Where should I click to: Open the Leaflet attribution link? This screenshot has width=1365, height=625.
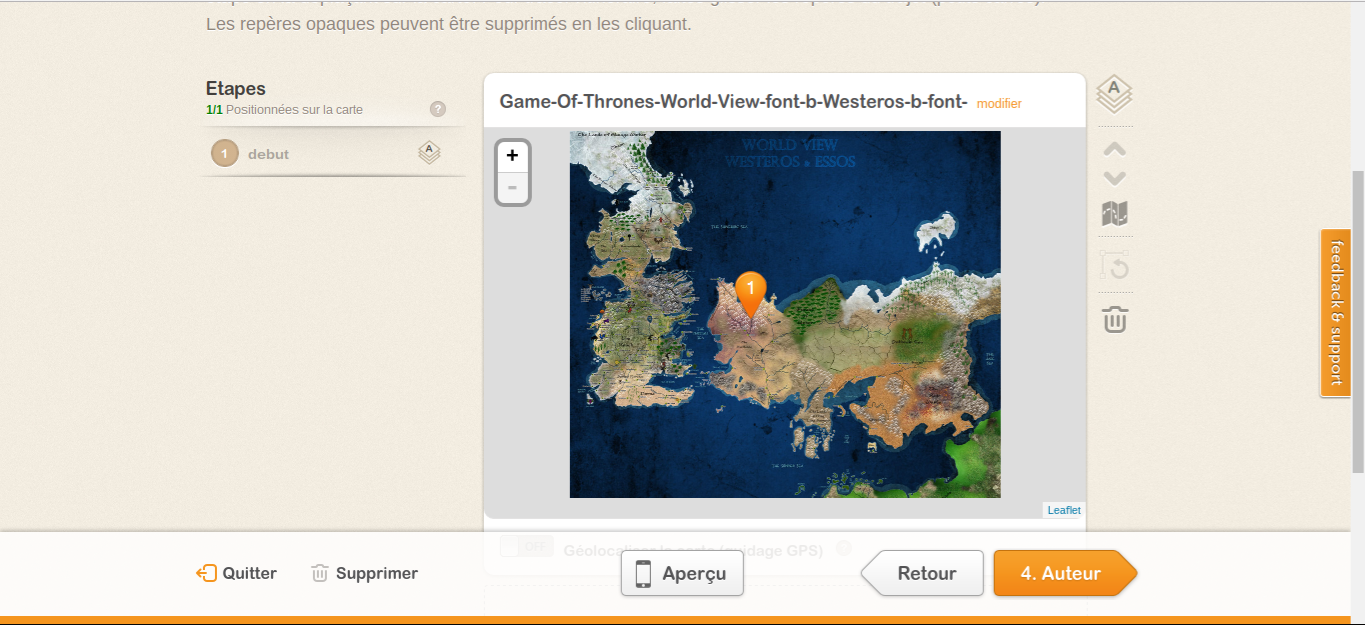pyautogui.click(x=1064, y=510)
